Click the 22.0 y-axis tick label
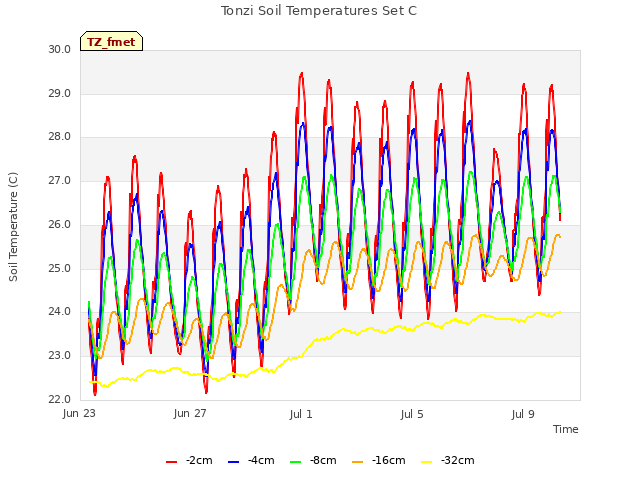This screenshot has height=480, width=640. click(x=60, y=399)
